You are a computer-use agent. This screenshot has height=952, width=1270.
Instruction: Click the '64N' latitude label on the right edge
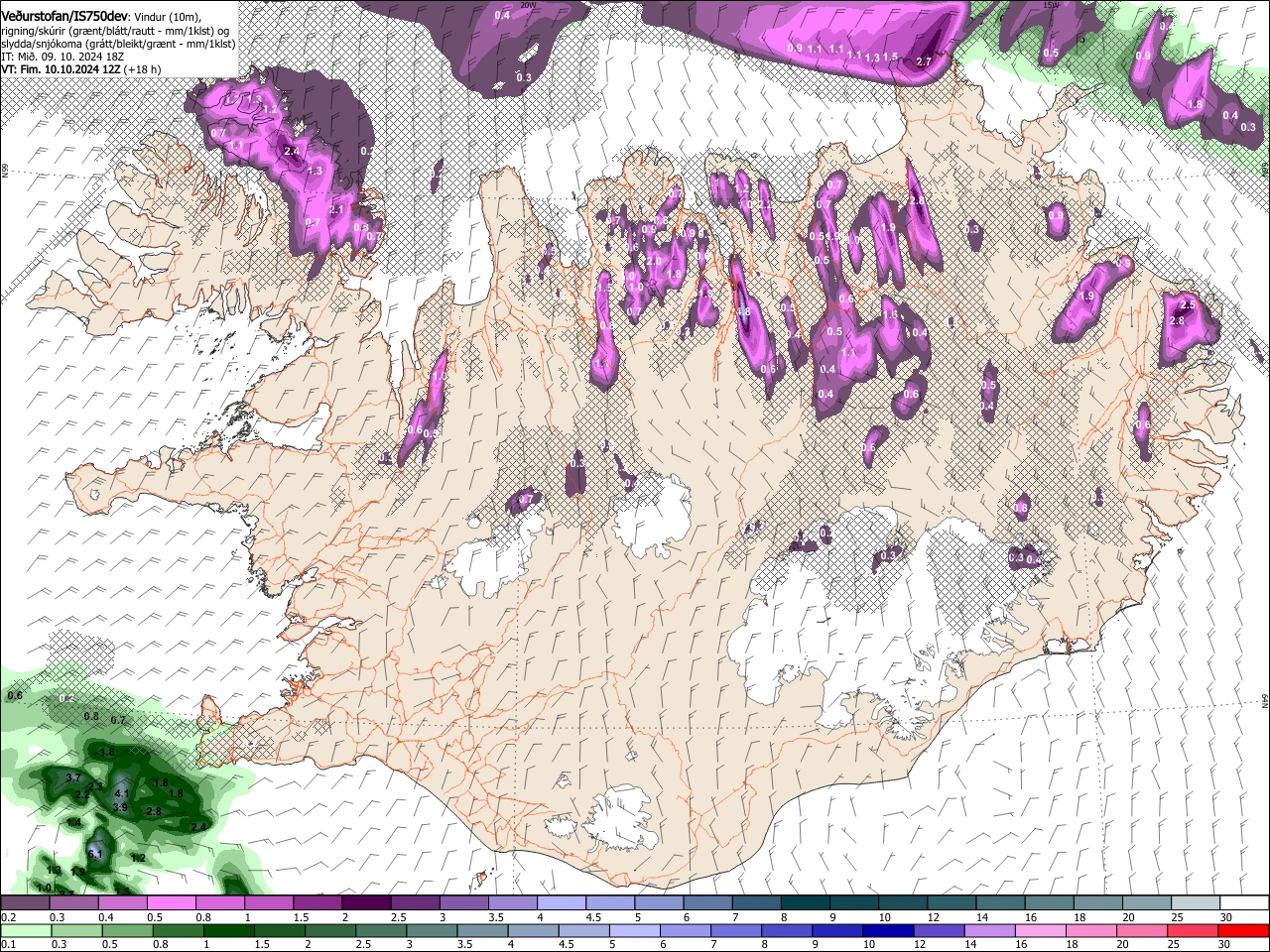click(x=1265, y=700)
